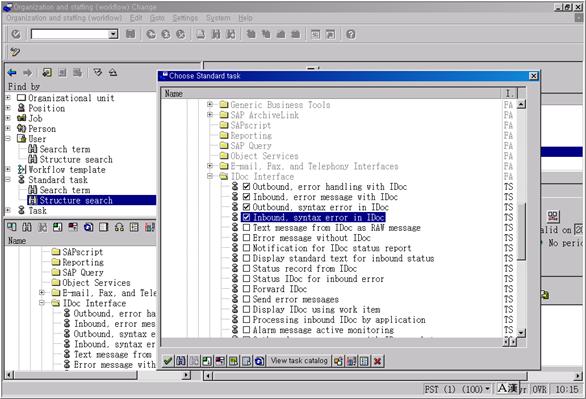
Task: Click the headphones icon in the lower-left result toolbar
Action: point(119,227)
